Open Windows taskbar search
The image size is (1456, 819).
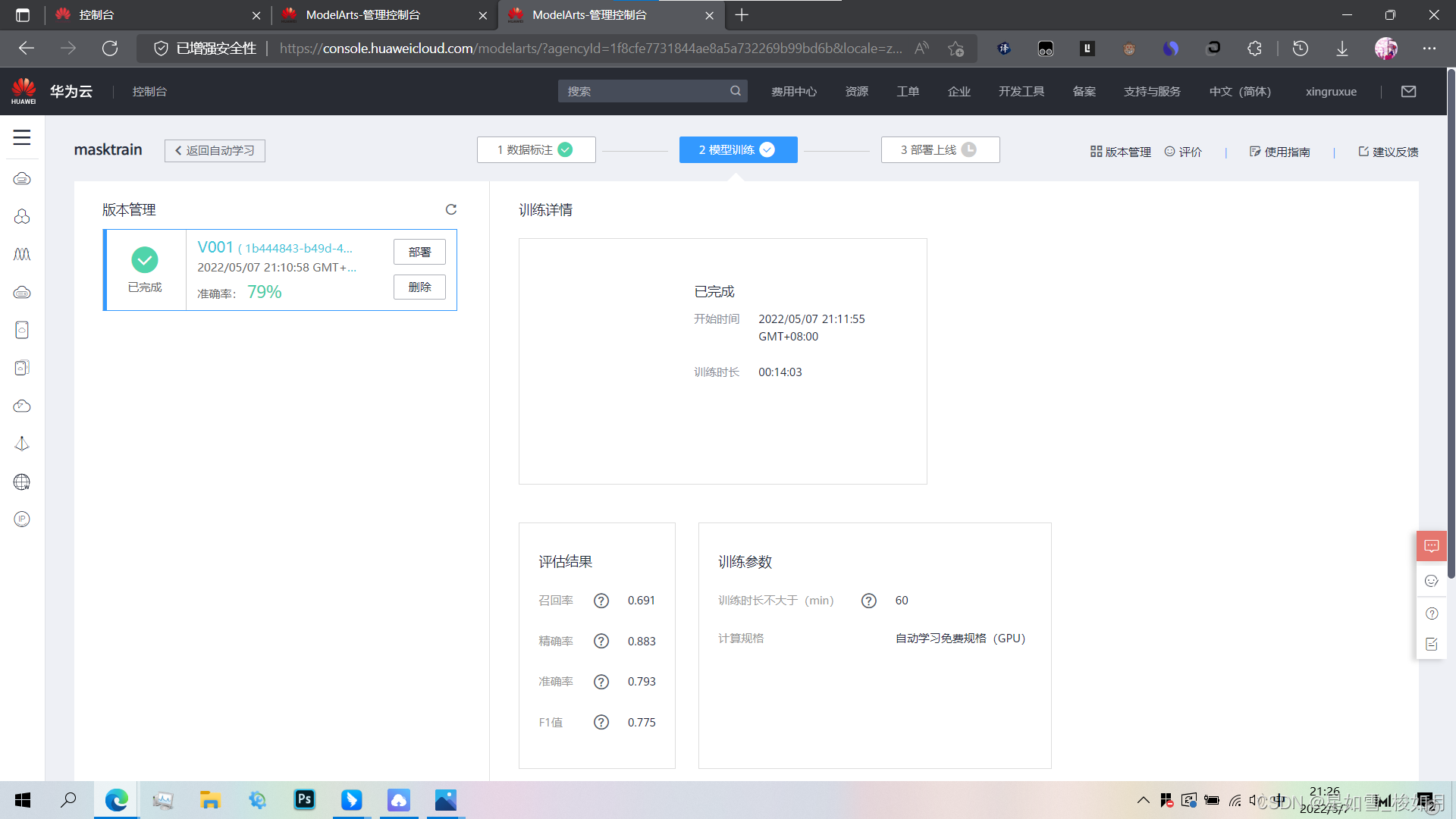point(68,799)
